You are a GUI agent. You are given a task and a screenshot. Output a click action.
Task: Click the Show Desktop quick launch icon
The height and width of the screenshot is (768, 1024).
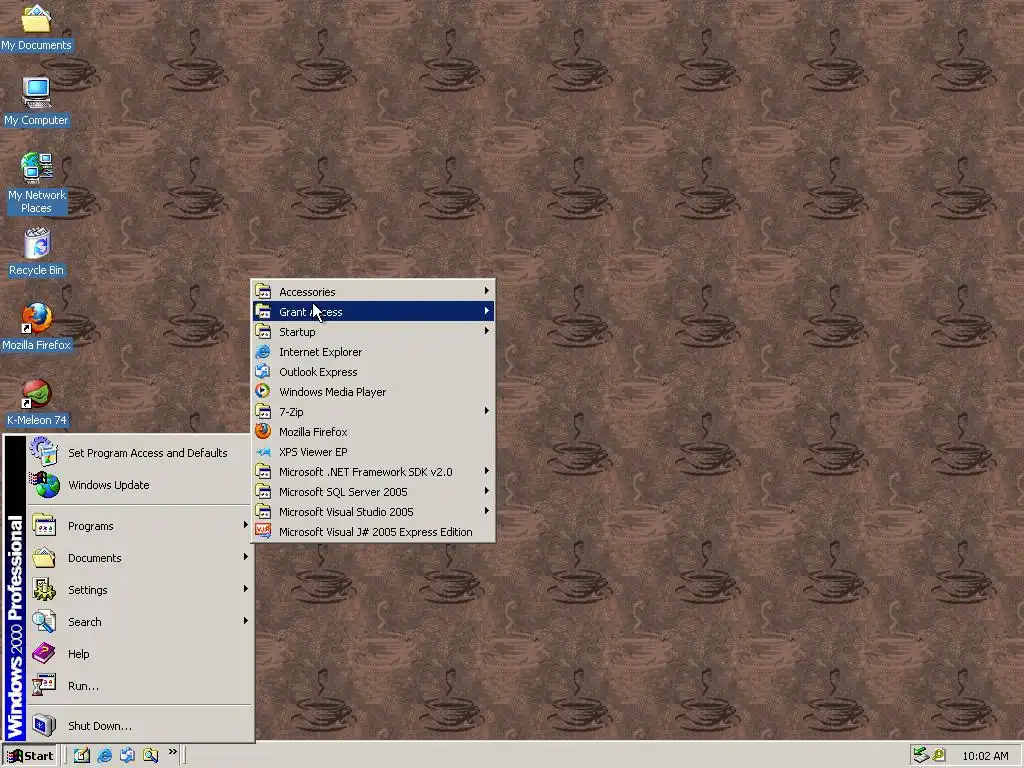pyautogui.click(x=82, y=755)
